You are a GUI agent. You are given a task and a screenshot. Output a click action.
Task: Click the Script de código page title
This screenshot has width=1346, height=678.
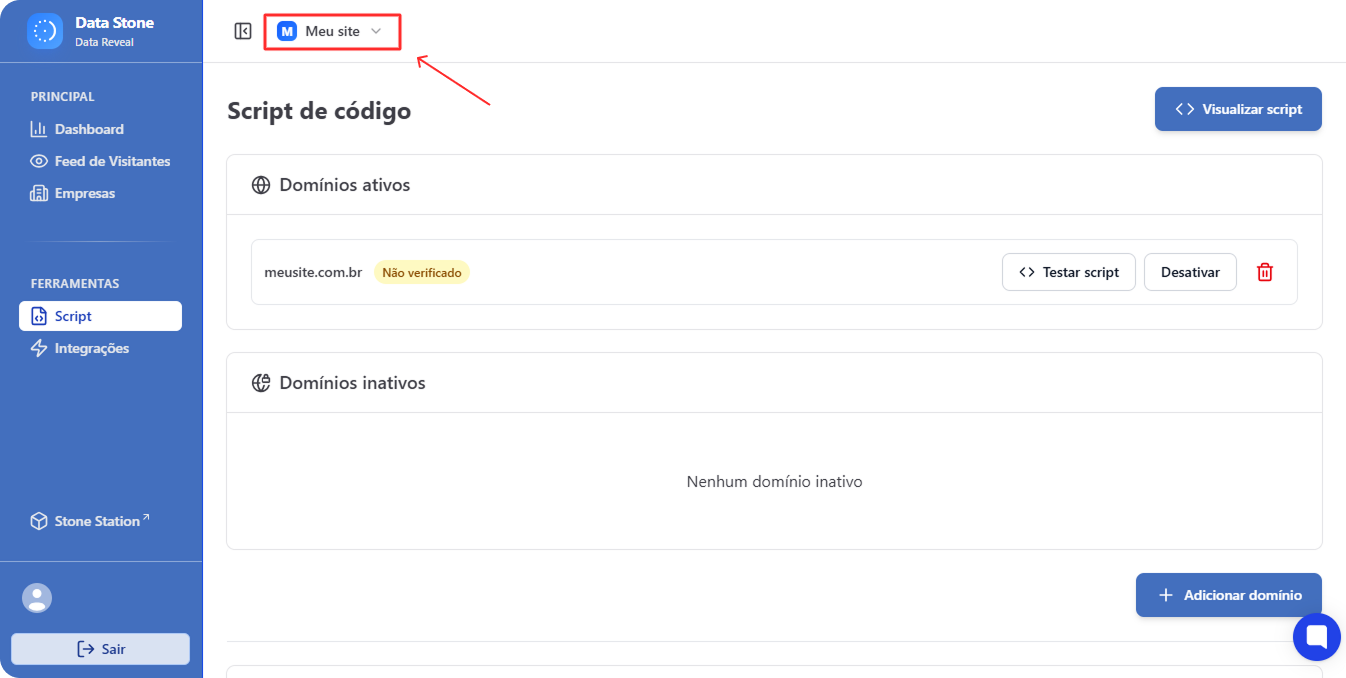(319, 111)
